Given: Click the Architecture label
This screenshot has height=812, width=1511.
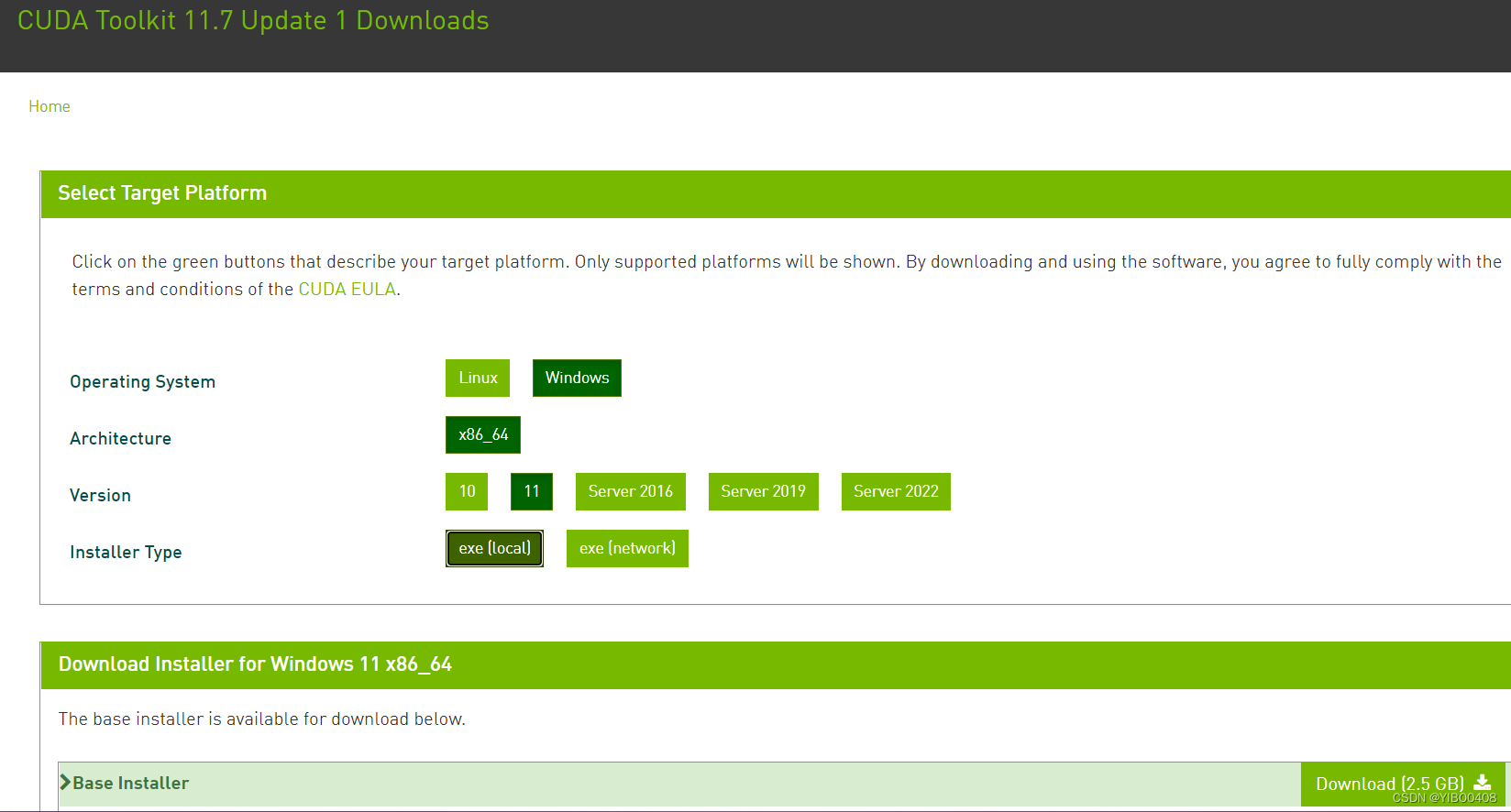Looking at the screenshot, I should (x=120, y=439).
